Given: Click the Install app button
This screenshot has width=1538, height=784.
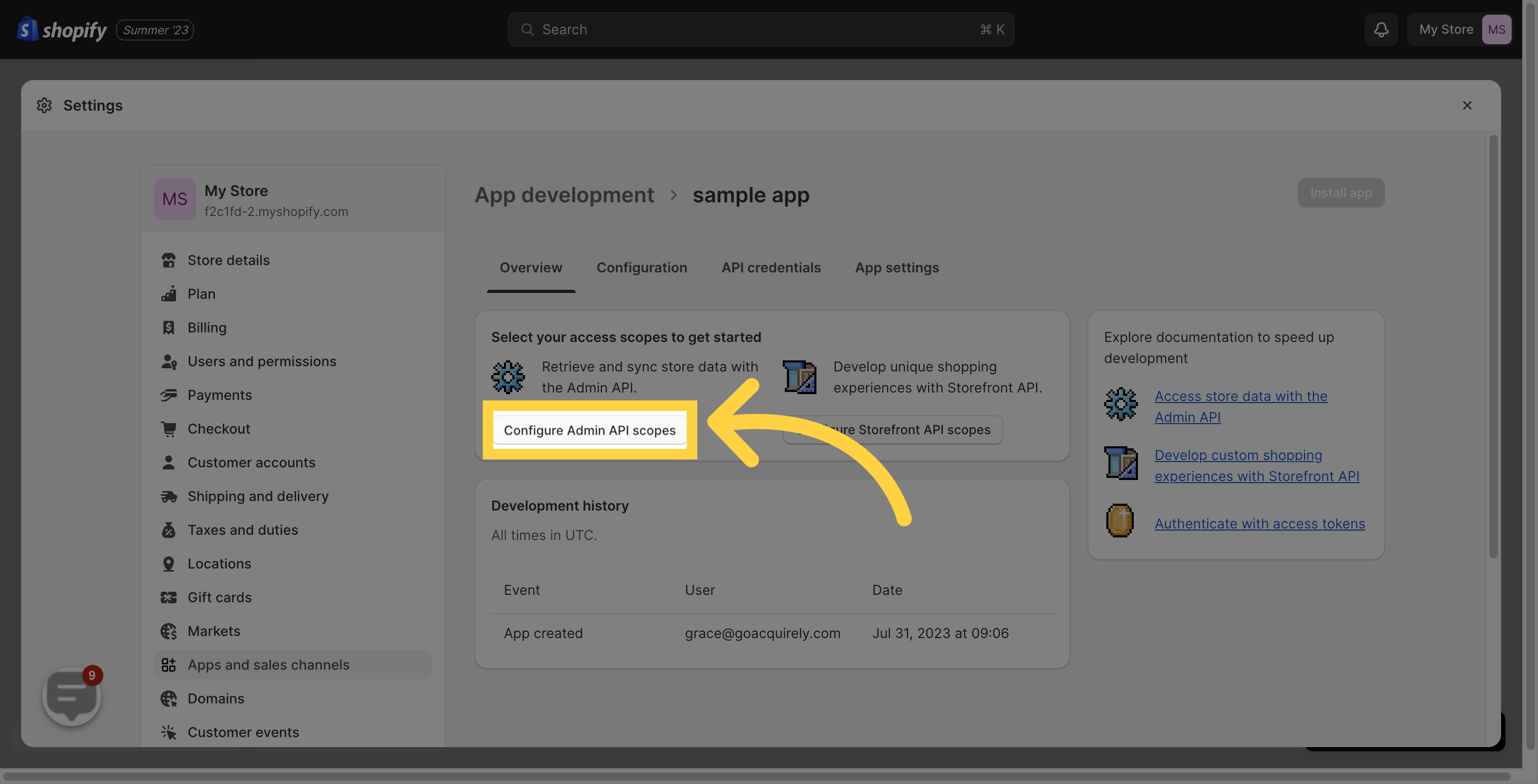Looking at the screenshot, I should coord(1340,193).
